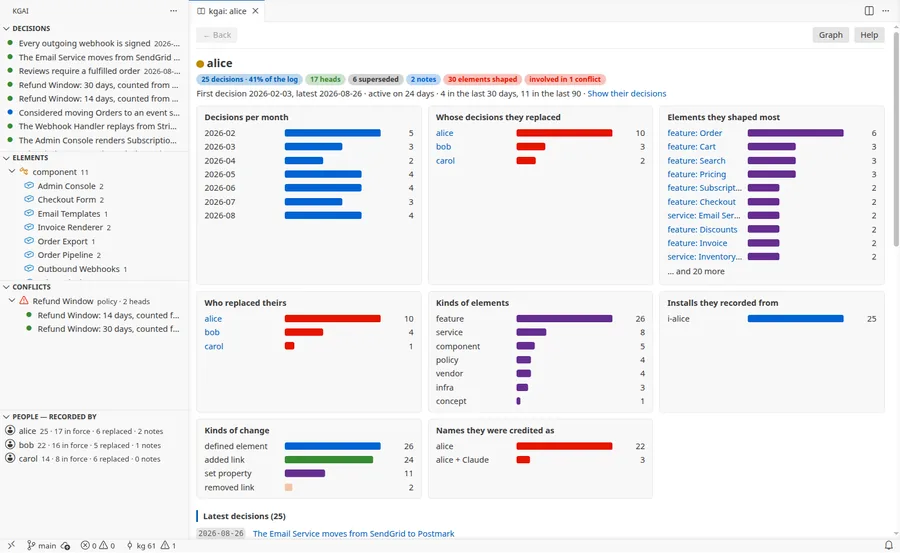
Task: Click the kg warning count 1 in status bar
Action: coord(168,546)
